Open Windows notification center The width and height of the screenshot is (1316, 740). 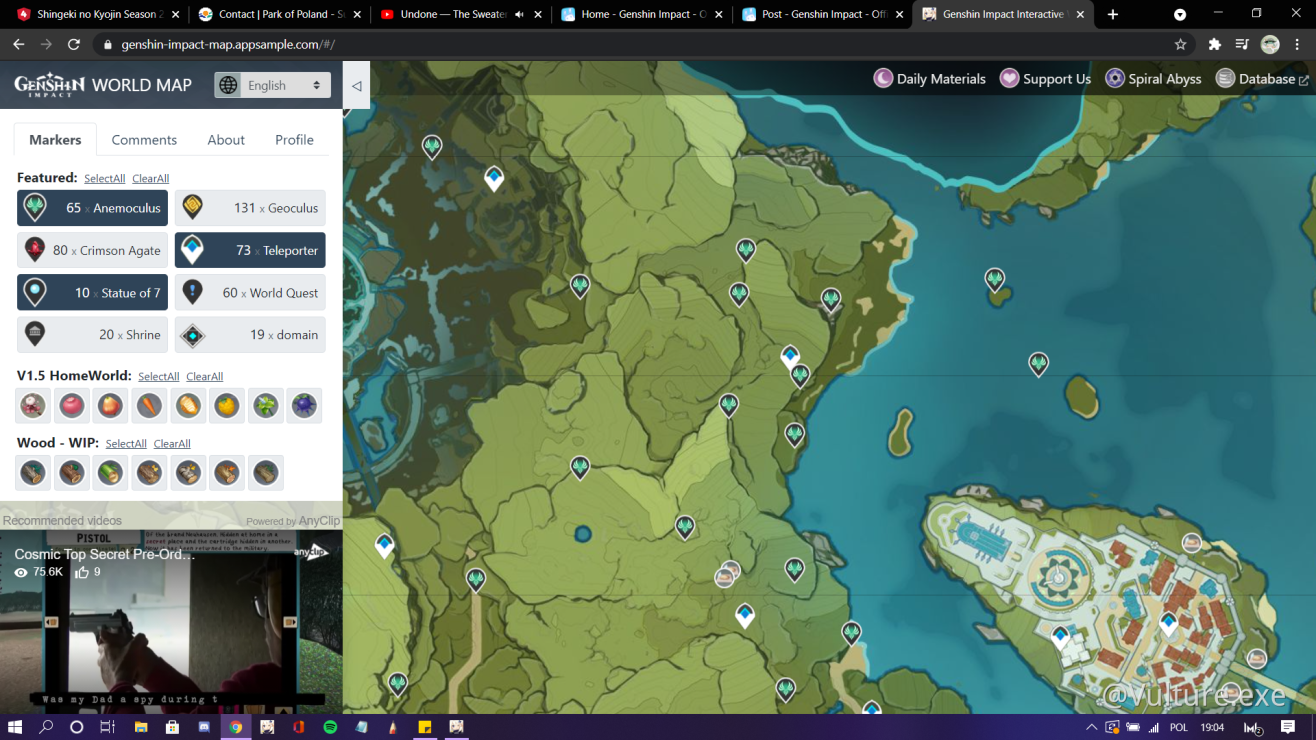pos(1288,727)
